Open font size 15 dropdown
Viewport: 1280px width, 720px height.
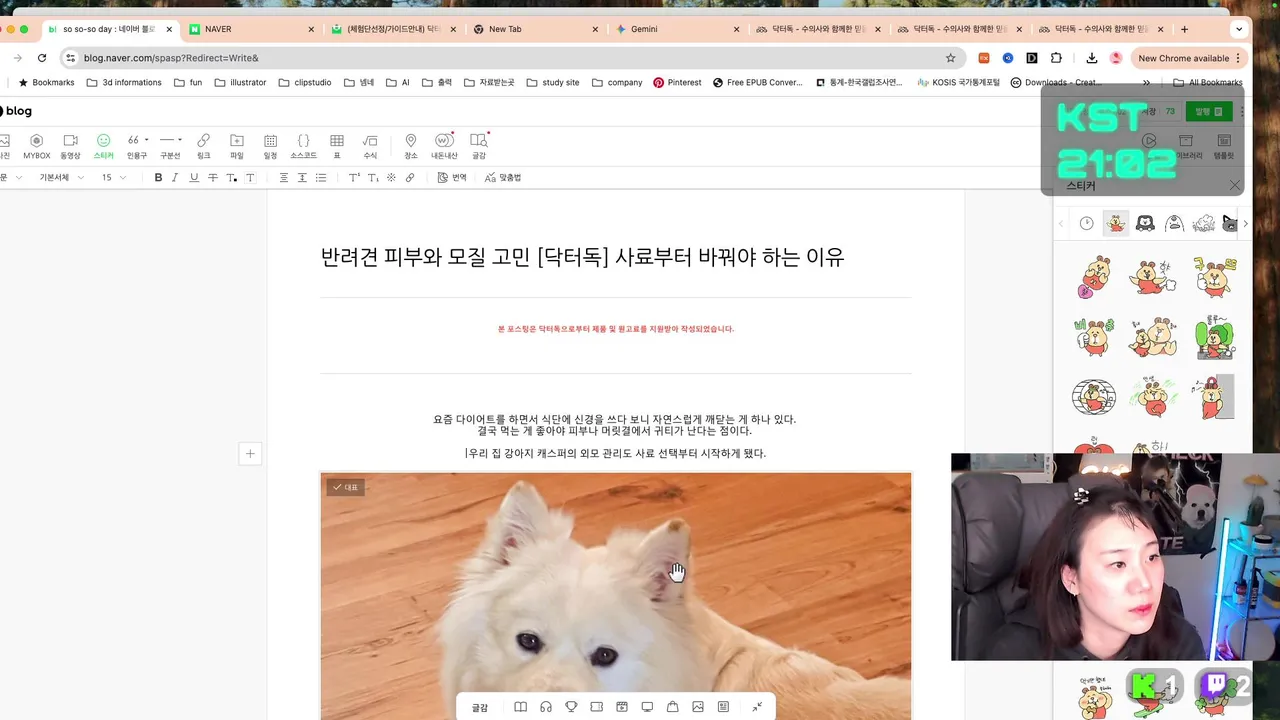pyautogui.click(x=114, y=177)
